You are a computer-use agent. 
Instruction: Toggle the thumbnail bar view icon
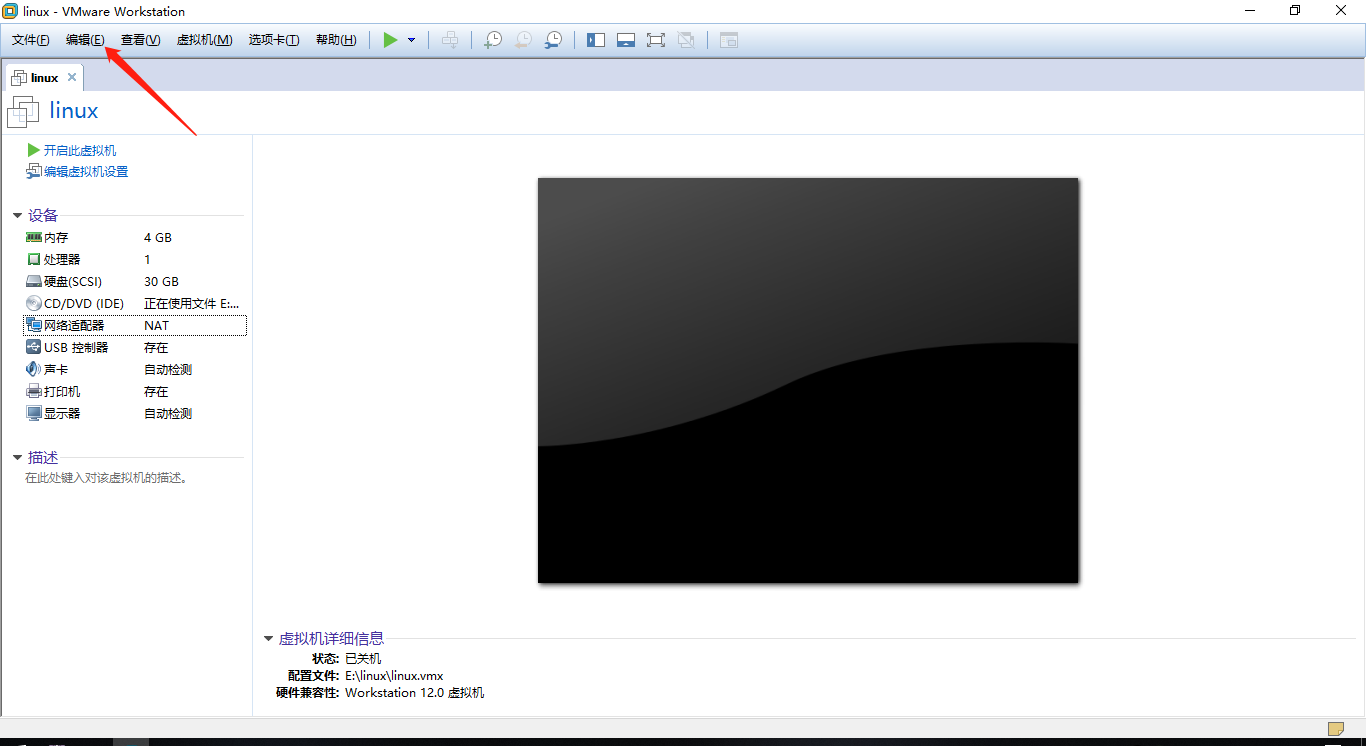click(626, 40)
